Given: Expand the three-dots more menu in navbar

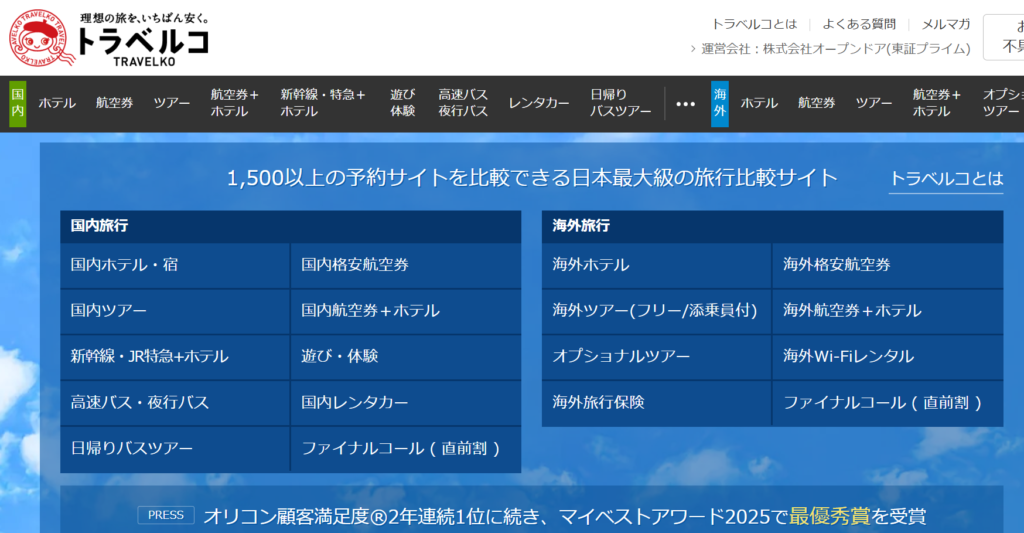Looking at the screenshot, I should point(685,103).
